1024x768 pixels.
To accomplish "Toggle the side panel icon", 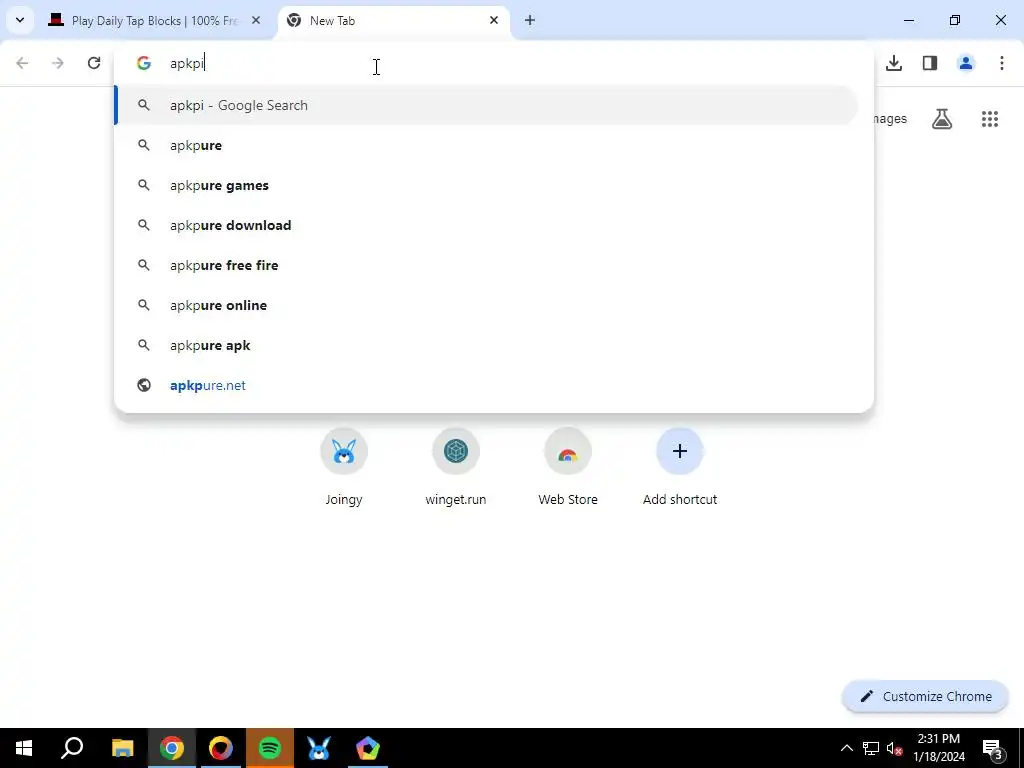I will [x=930, y=63].
